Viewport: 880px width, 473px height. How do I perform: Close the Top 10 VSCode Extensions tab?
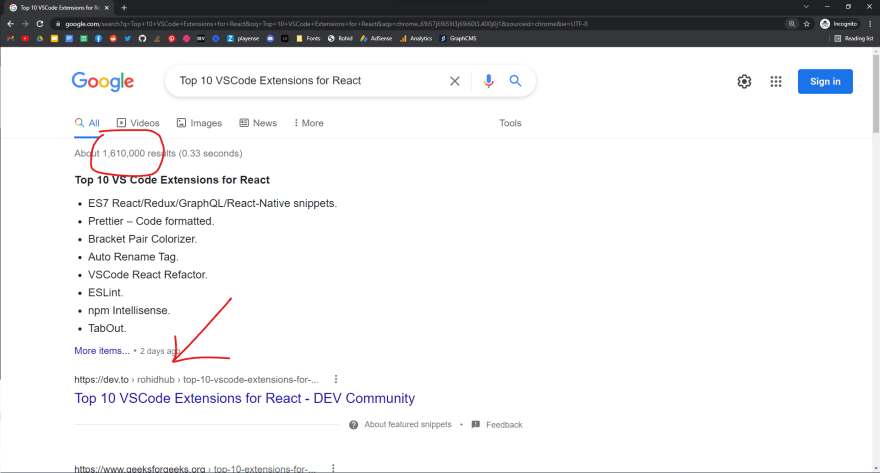(107, 8)
